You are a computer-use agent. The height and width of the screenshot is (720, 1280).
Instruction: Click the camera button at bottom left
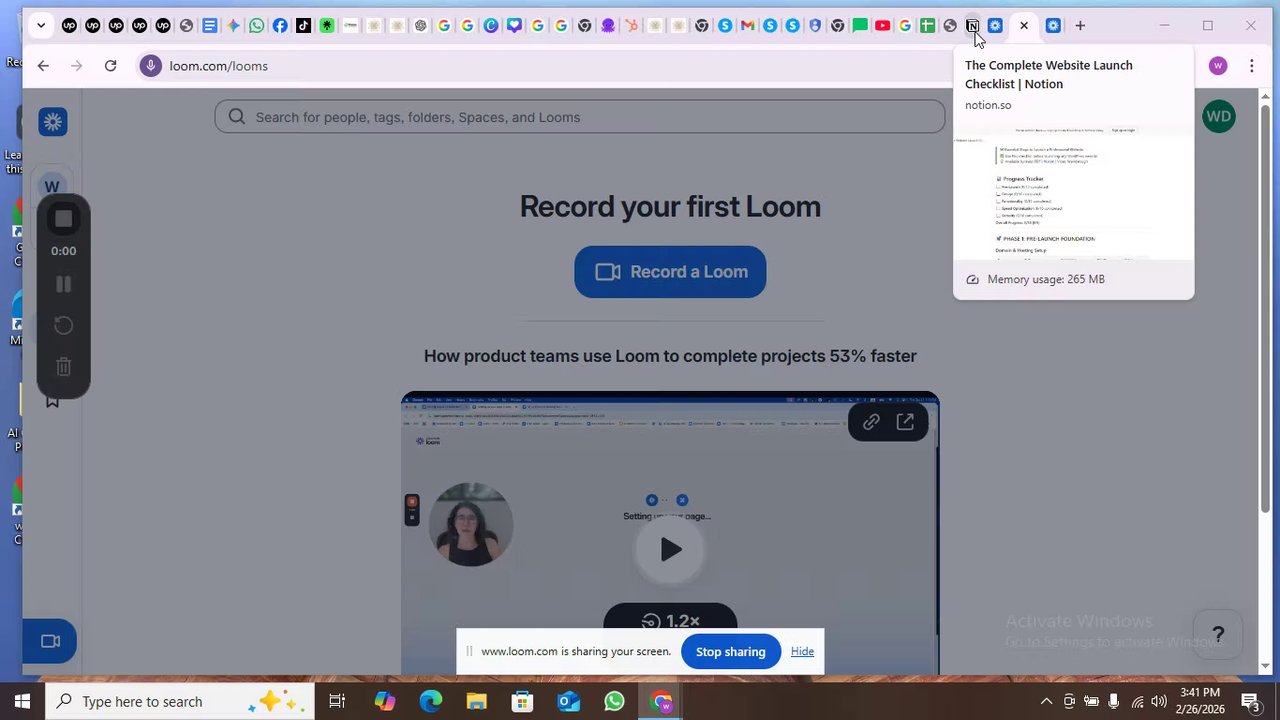50,641
